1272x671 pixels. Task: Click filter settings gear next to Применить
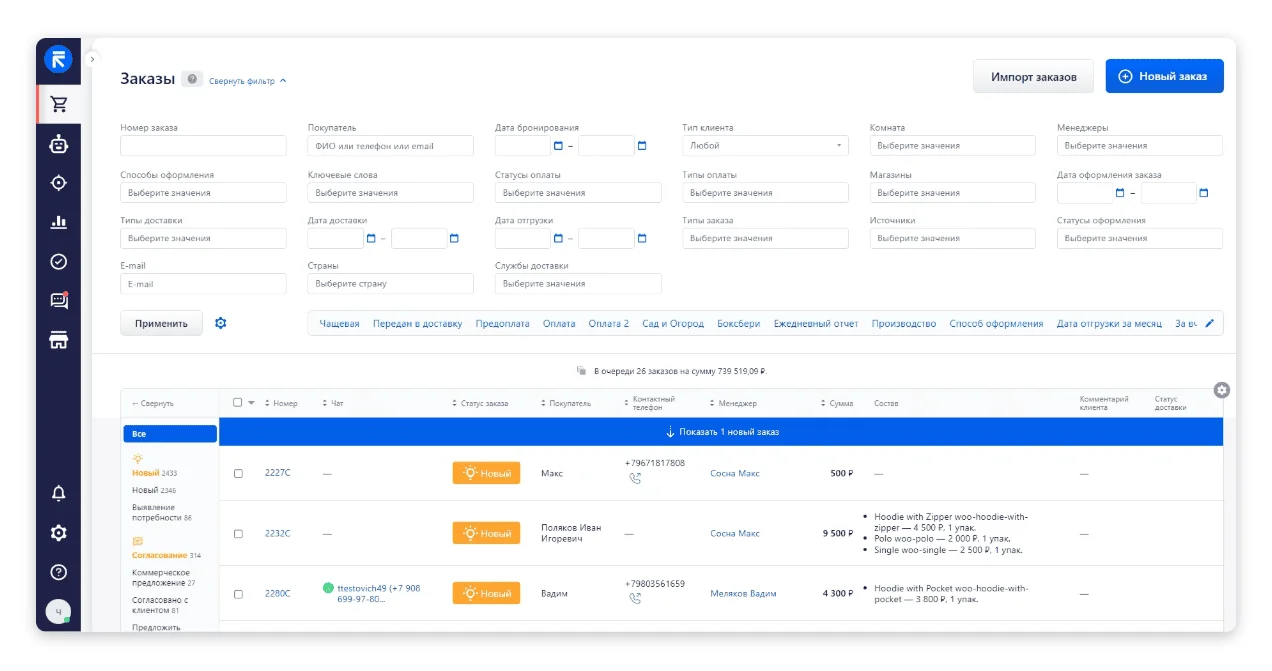221,323
